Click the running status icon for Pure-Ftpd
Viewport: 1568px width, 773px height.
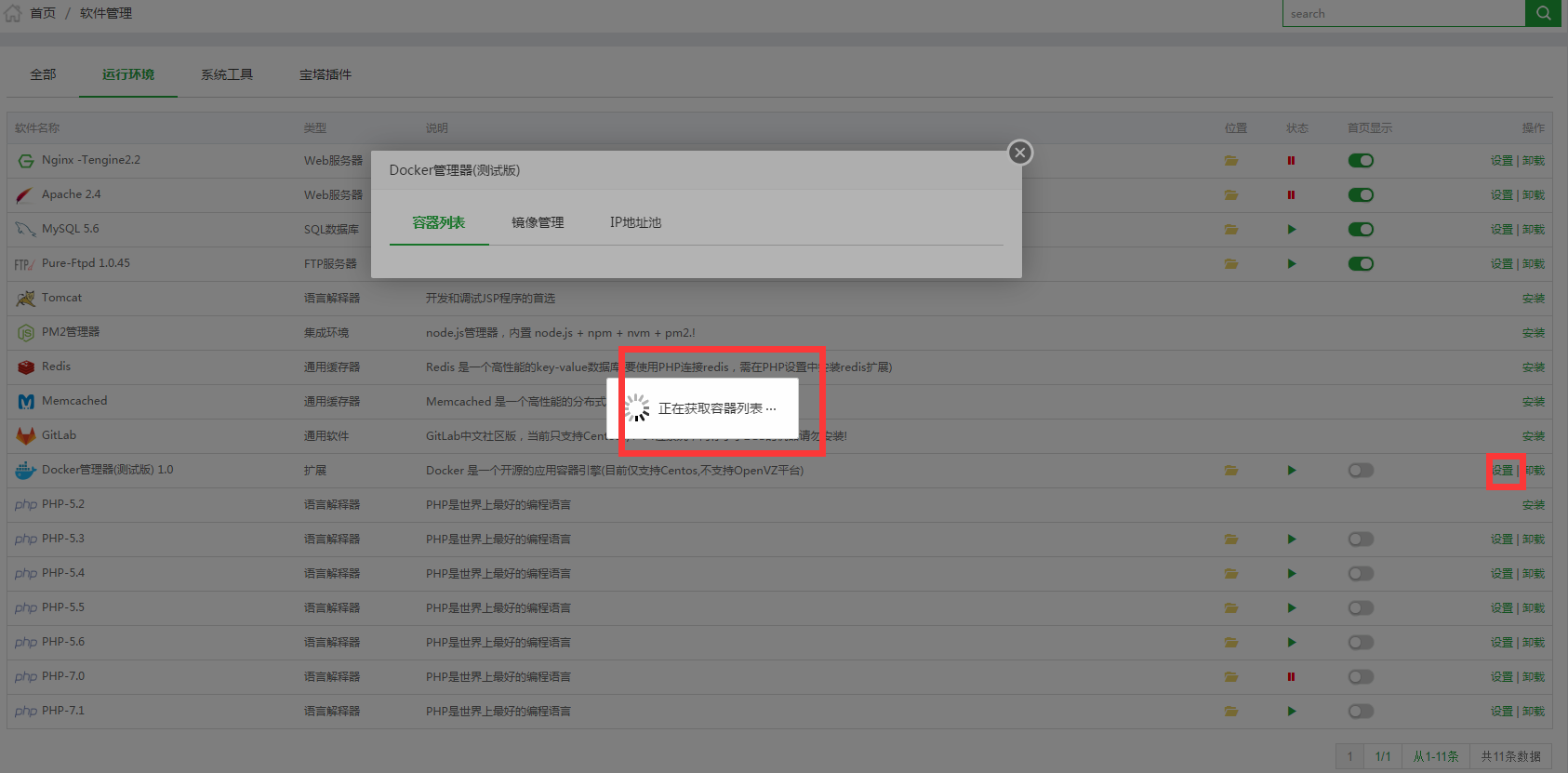click(x=1292, y=264)
